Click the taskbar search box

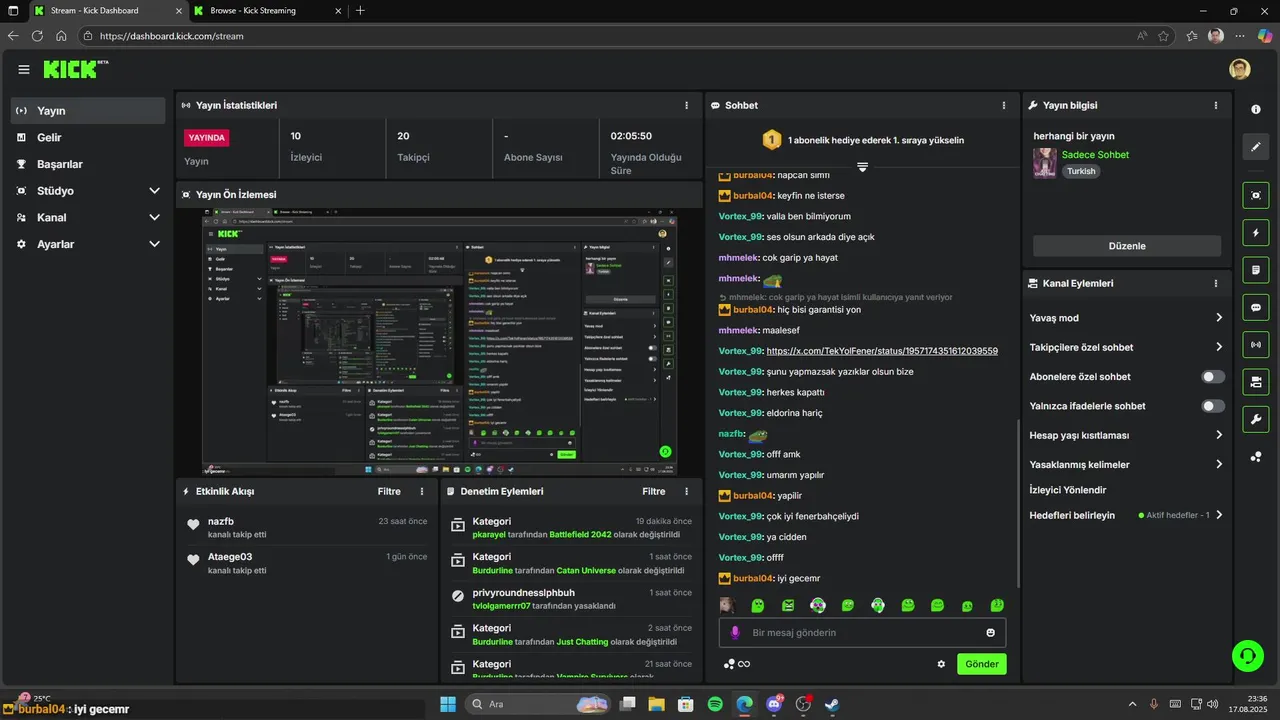pos(538,704)
